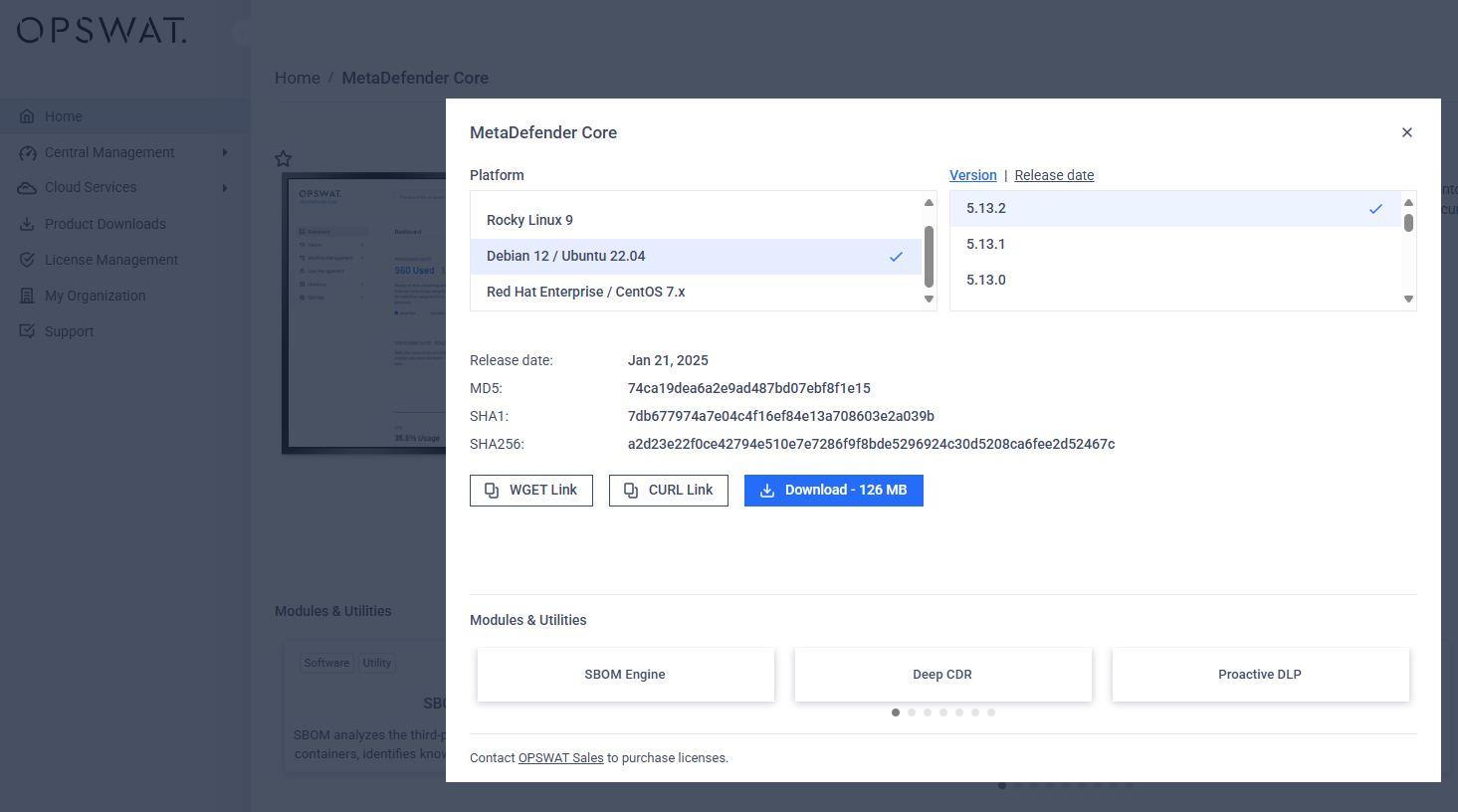
Task: Click the download arrow icon in Download button
Action: click(767, 491)
